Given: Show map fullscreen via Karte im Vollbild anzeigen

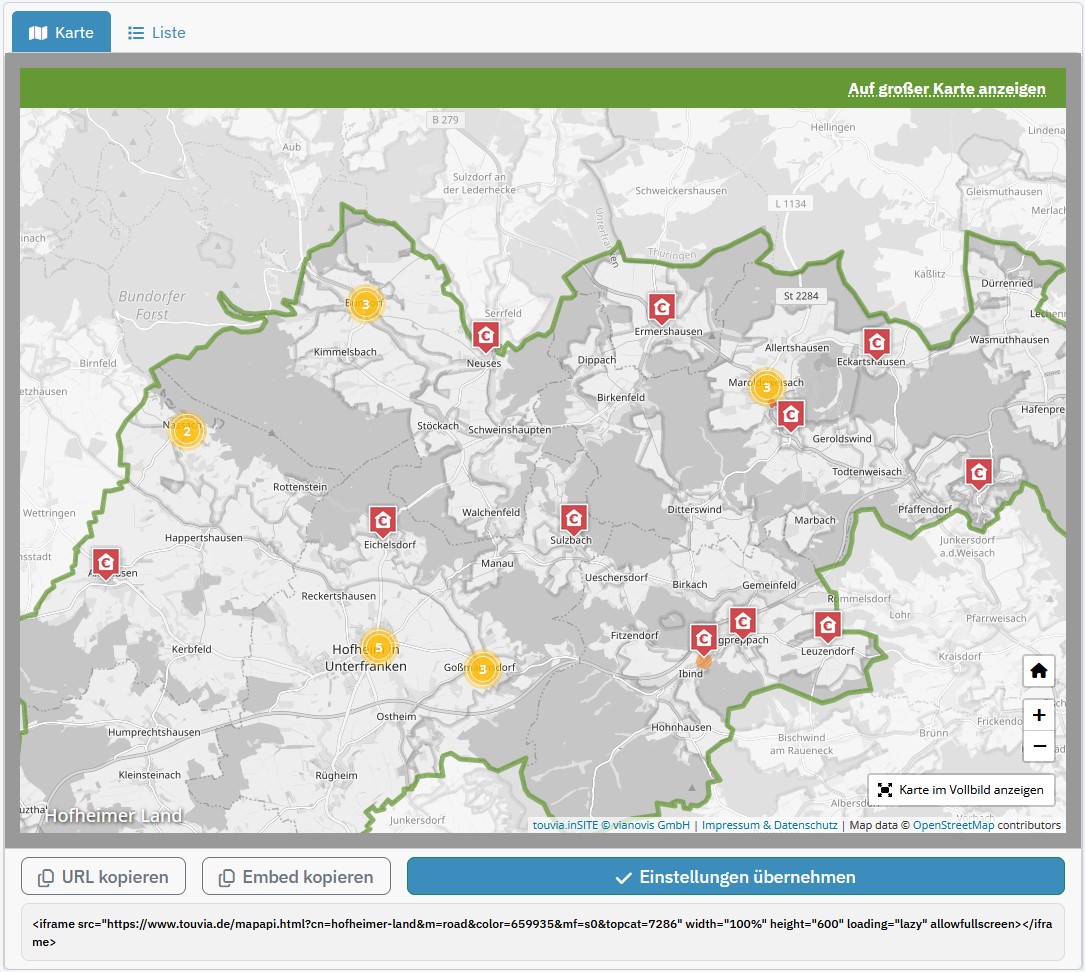Looking at the screenshot, I should coord(960,790).
